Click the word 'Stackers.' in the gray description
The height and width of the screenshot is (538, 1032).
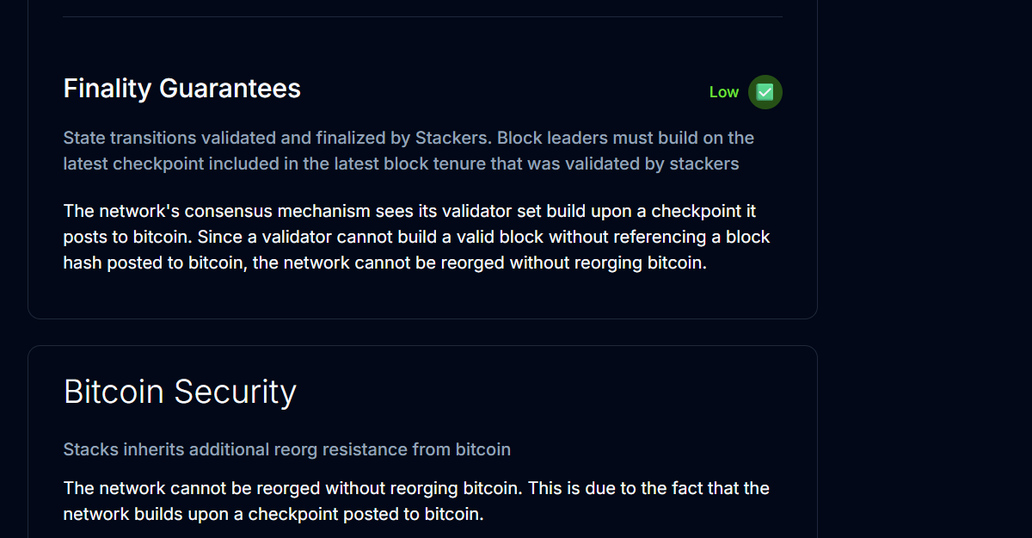pyautogui.click(x=453, y=138)
